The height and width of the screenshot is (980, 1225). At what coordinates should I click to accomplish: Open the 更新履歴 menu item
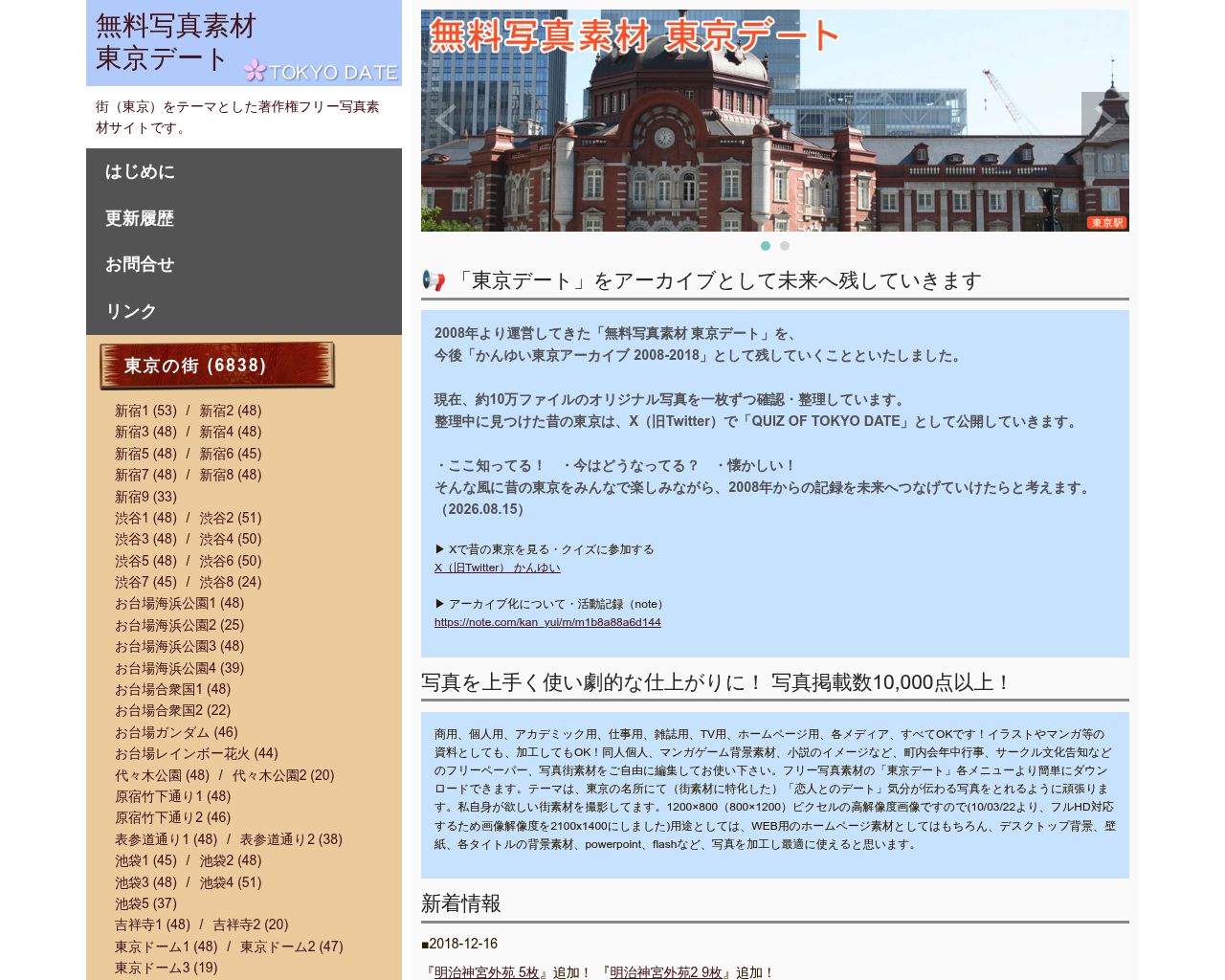point(244,218)
